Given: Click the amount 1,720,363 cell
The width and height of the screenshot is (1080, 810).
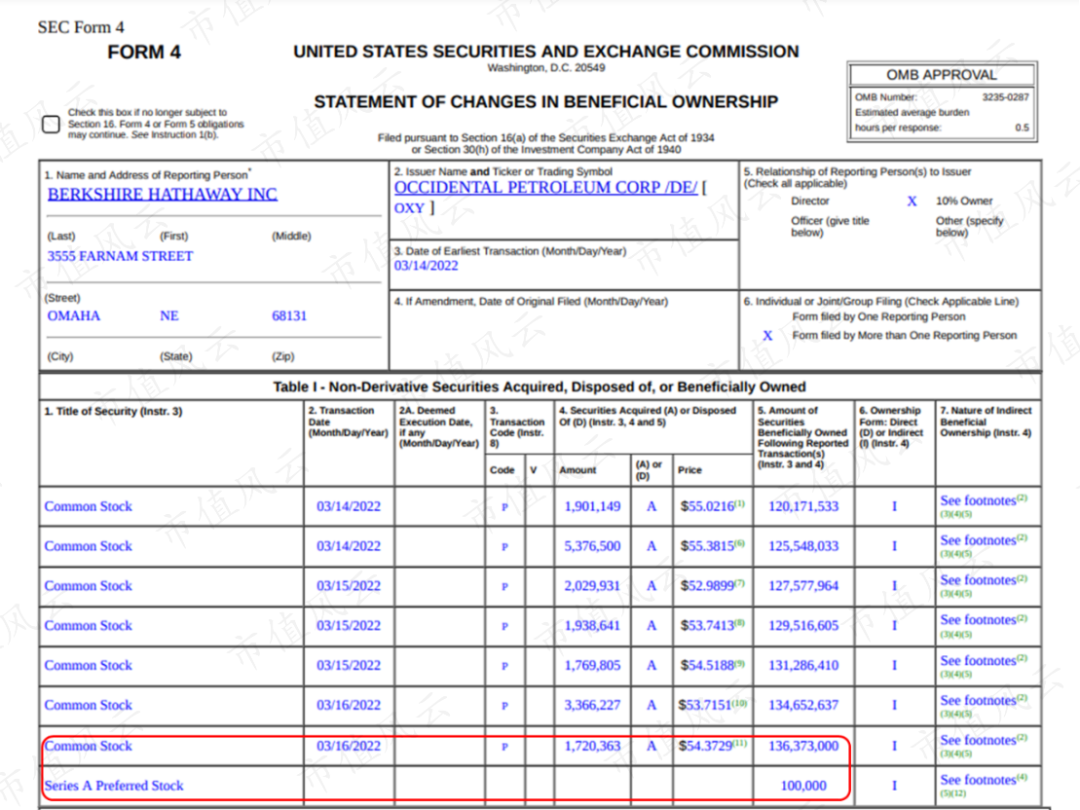Looking at the screenshot, I should 592,746.
